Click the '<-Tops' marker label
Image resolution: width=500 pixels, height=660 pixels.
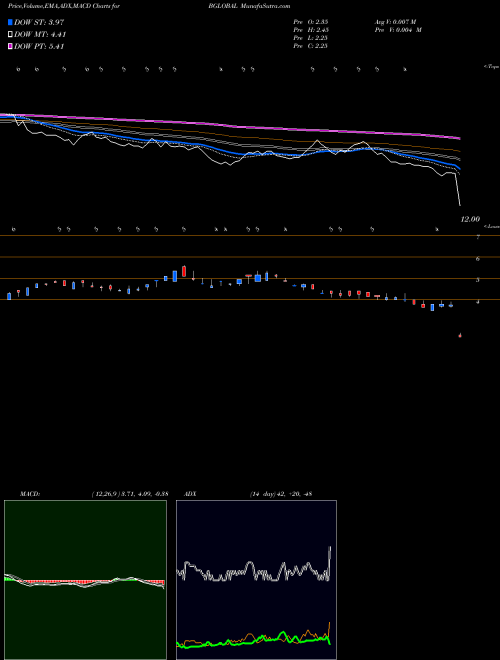(492, 67)
